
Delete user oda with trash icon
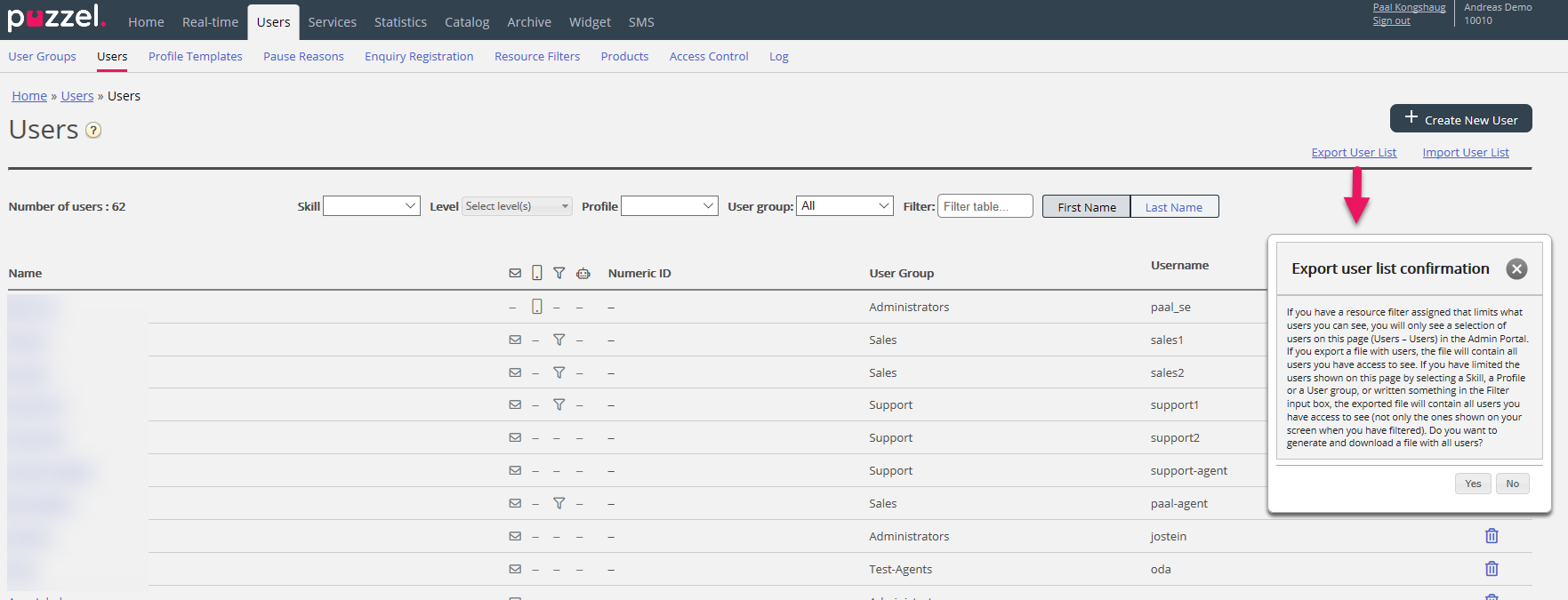click(1492, 569)
